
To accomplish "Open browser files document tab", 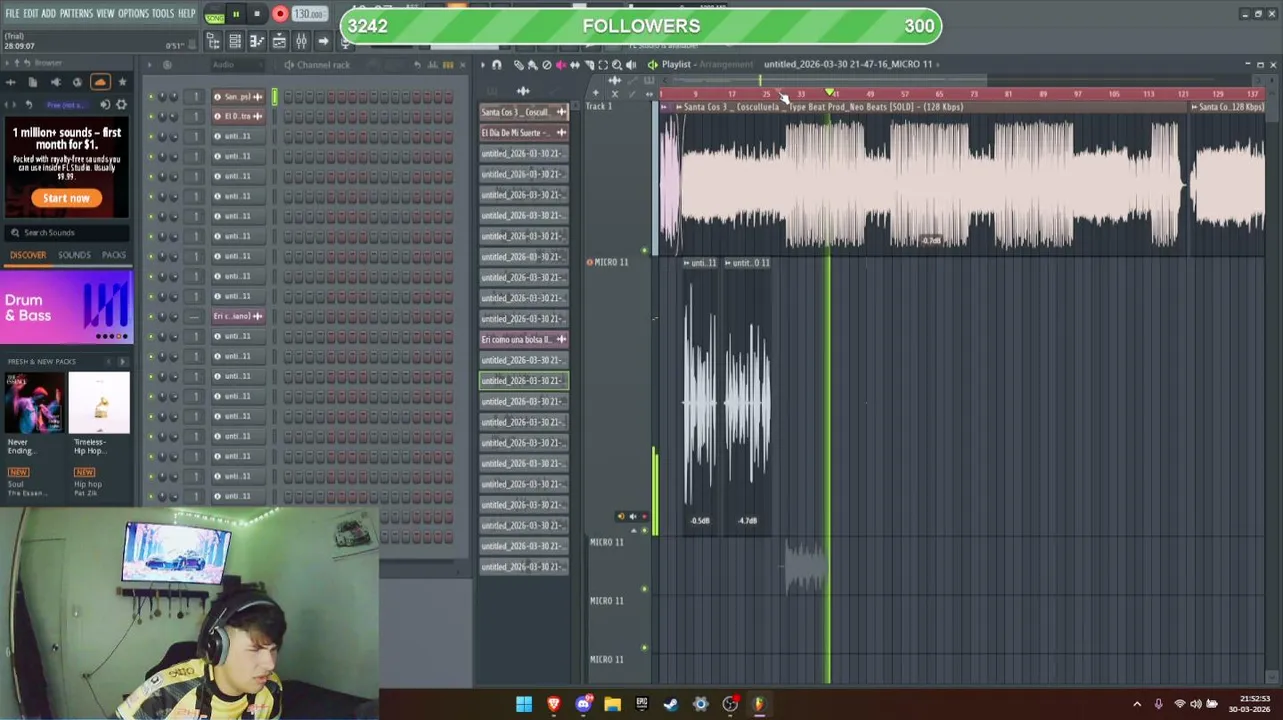I will point(33,82).
